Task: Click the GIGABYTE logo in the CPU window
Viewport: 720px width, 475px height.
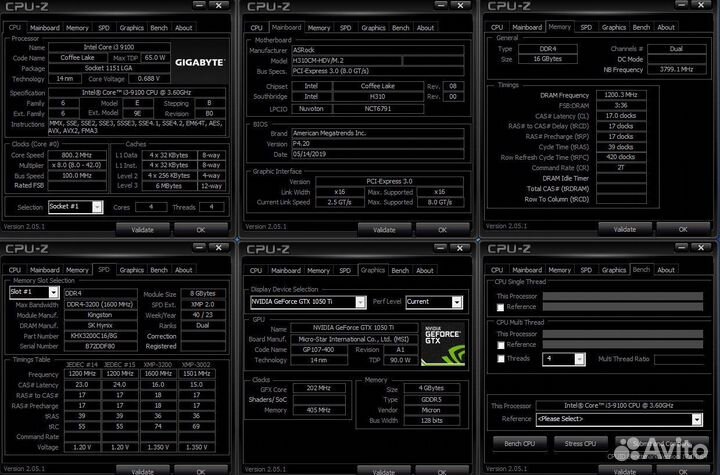Action: pyautogui.click(x=200, y=62)
